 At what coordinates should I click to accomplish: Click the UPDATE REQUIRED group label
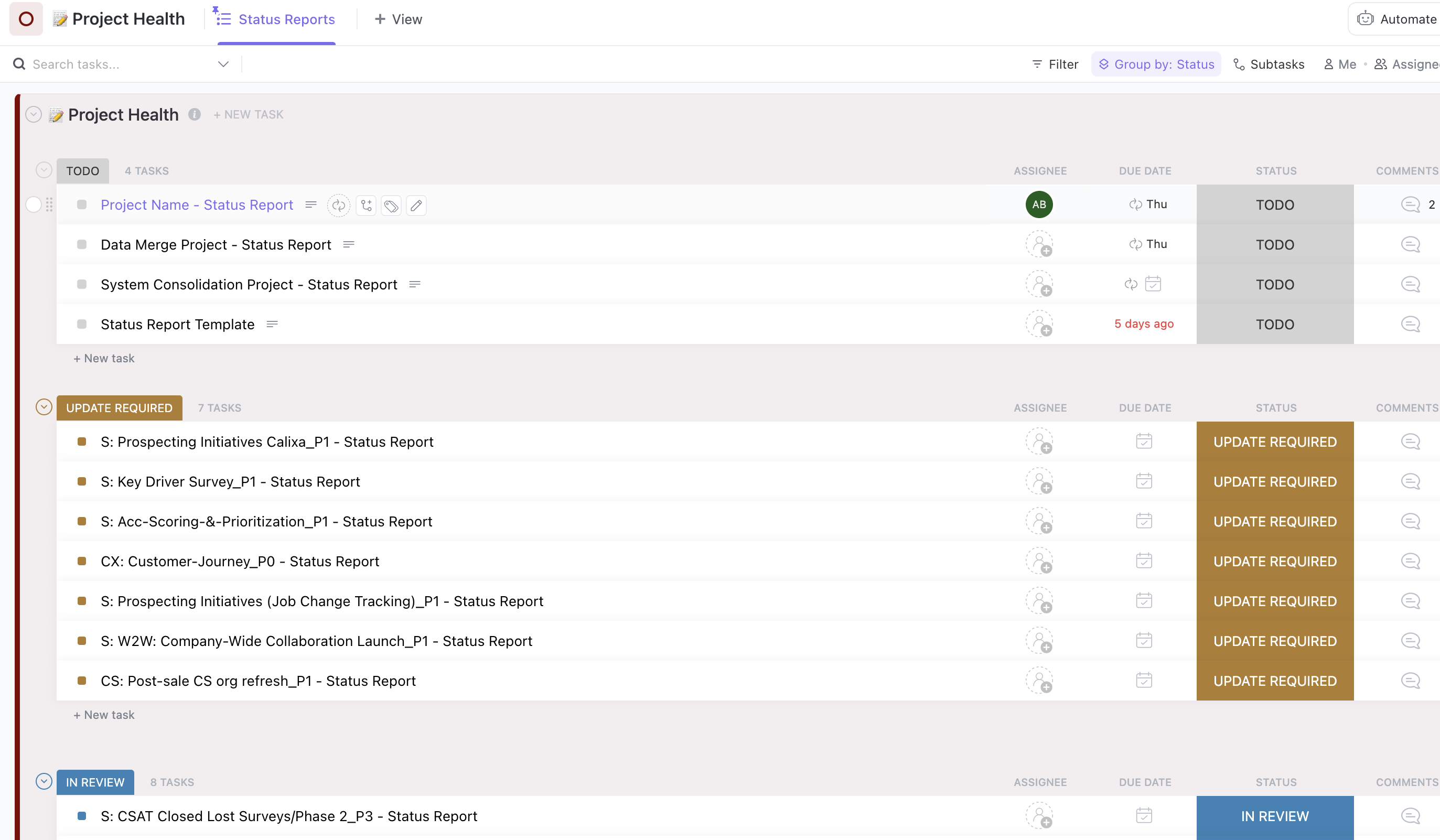click(x=119, y=408)
